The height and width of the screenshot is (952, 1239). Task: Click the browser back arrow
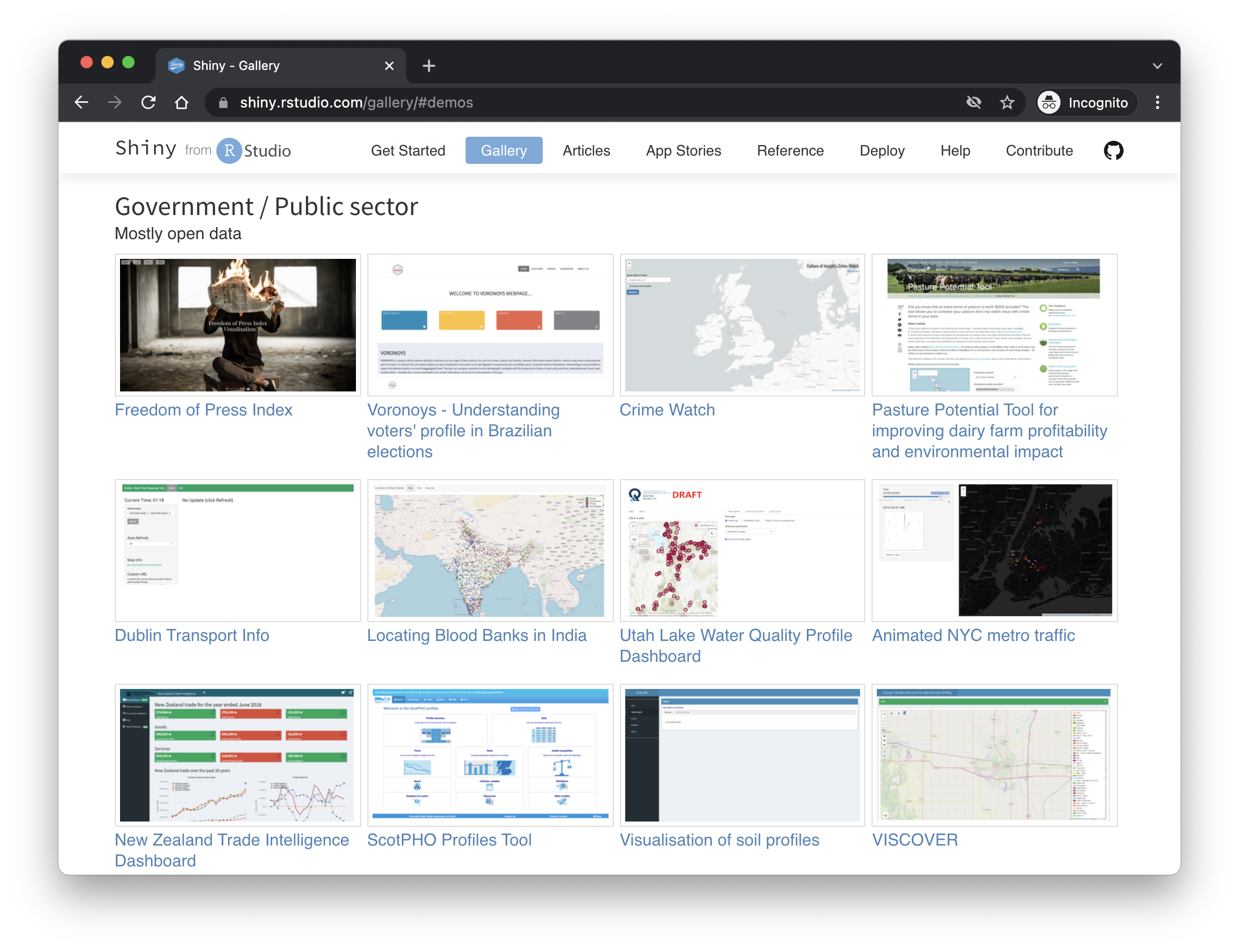tap(81, 103)
